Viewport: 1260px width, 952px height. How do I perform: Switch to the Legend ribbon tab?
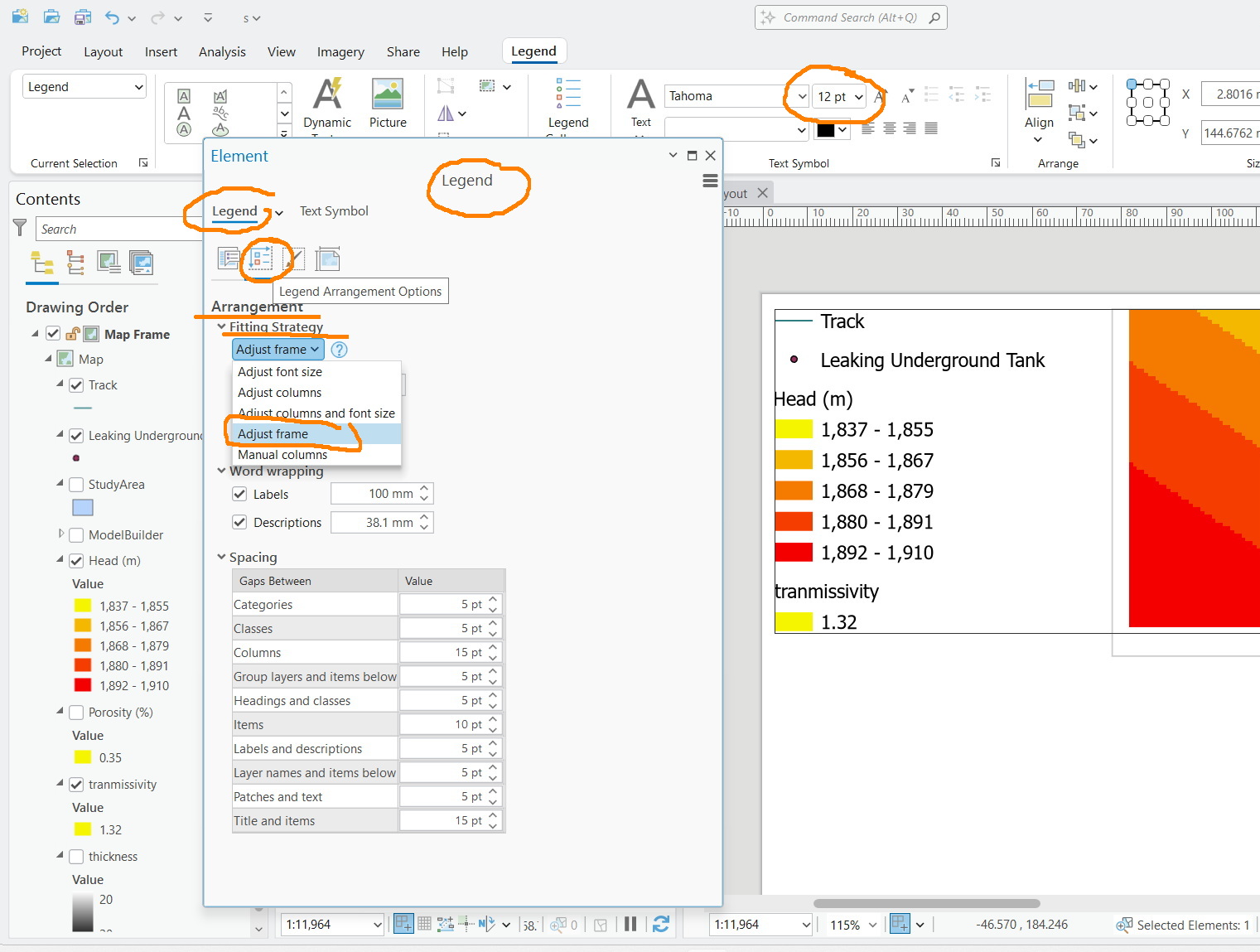533,51
